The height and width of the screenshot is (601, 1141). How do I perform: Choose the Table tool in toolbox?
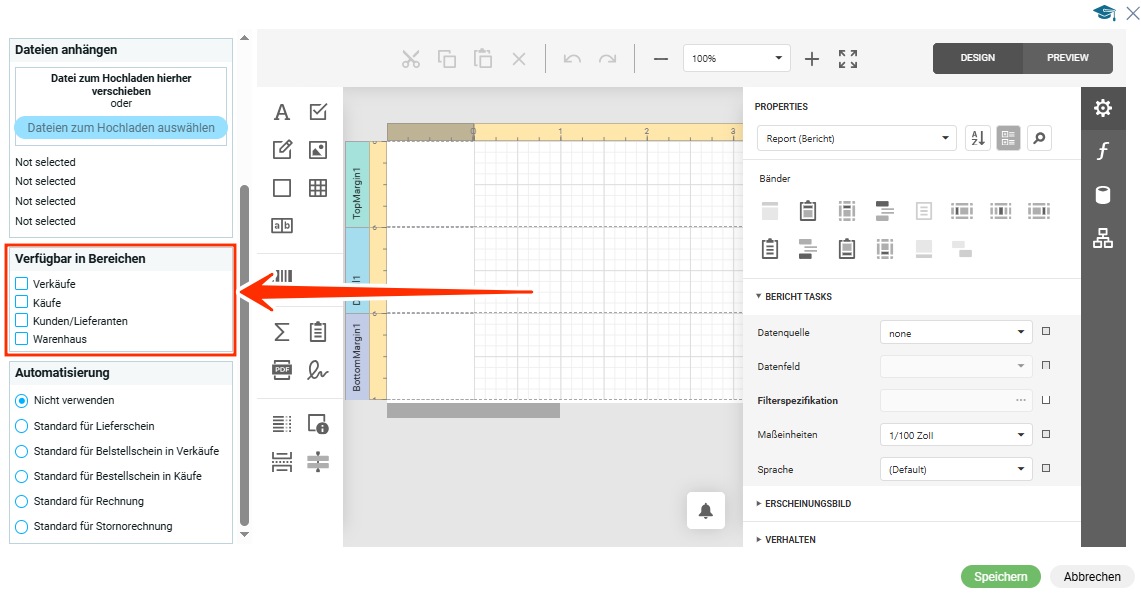click(318, 188)
